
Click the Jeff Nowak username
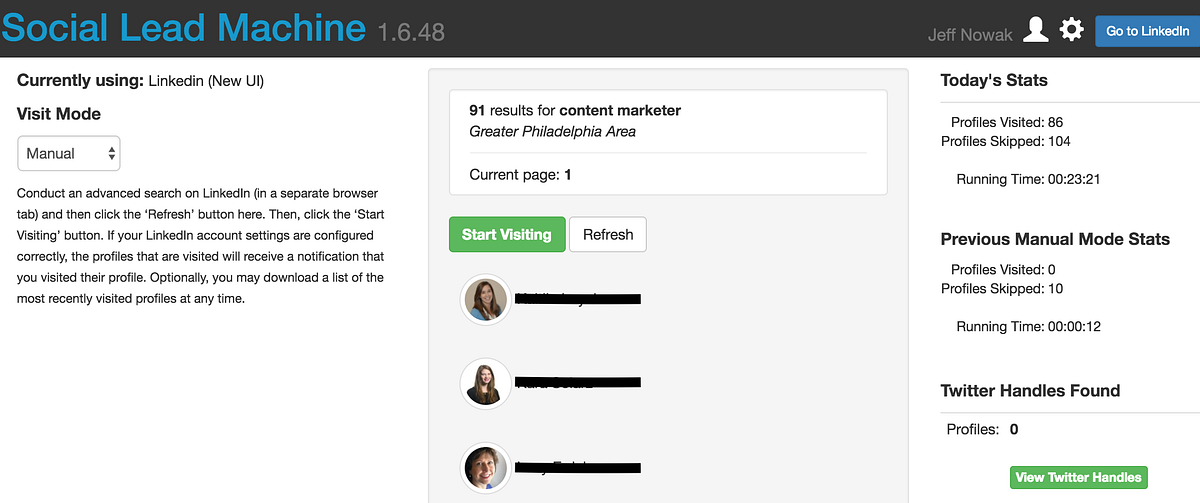click(969, 35)
